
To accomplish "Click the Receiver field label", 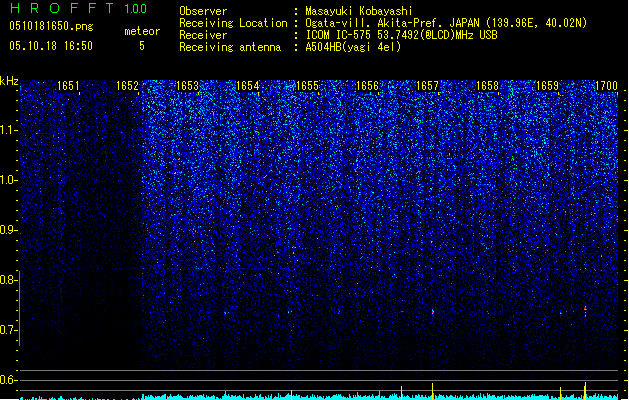I will 203,35.
